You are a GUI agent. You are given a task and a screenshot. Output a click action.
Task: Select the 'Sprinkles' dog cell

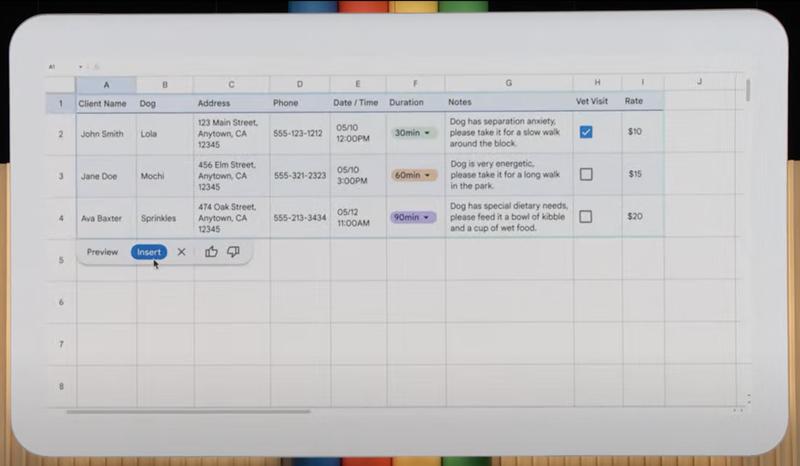165,218
